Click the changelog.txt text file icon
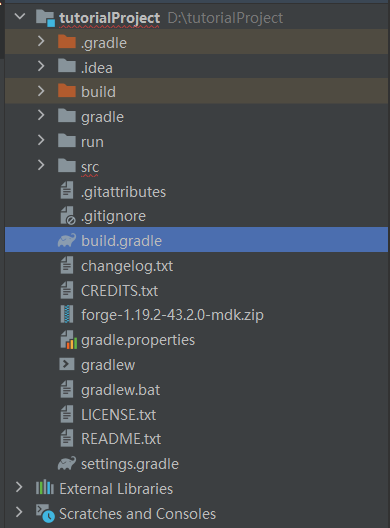390x528 pixels. (x=67, y=265)
